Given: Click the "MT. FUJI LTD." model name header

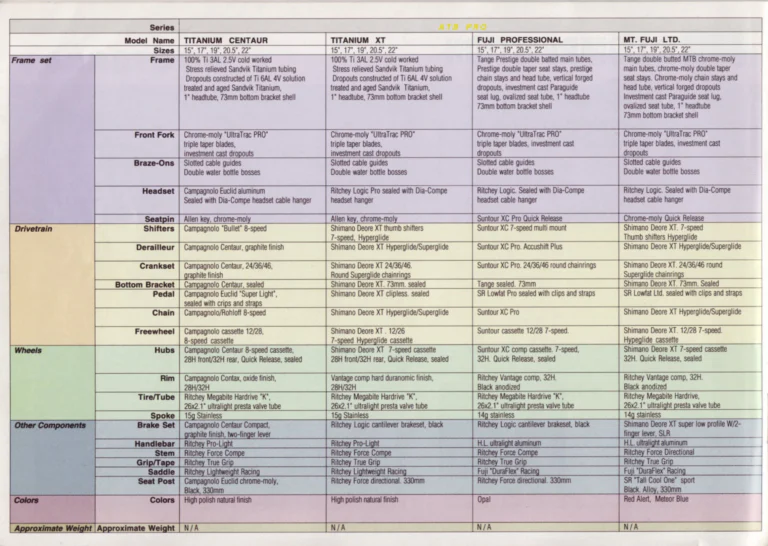Looking at the screenshot, I should coord(651,40).
